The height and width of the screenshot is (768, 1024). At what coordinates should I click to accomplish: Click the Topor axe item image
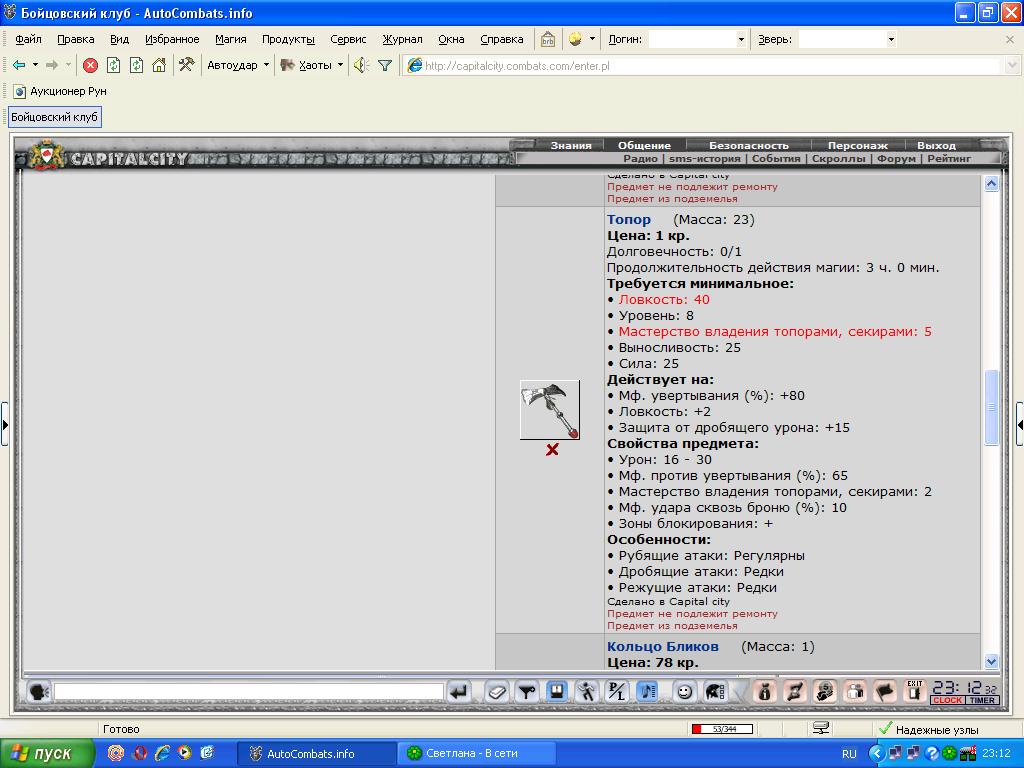(550, 409)
